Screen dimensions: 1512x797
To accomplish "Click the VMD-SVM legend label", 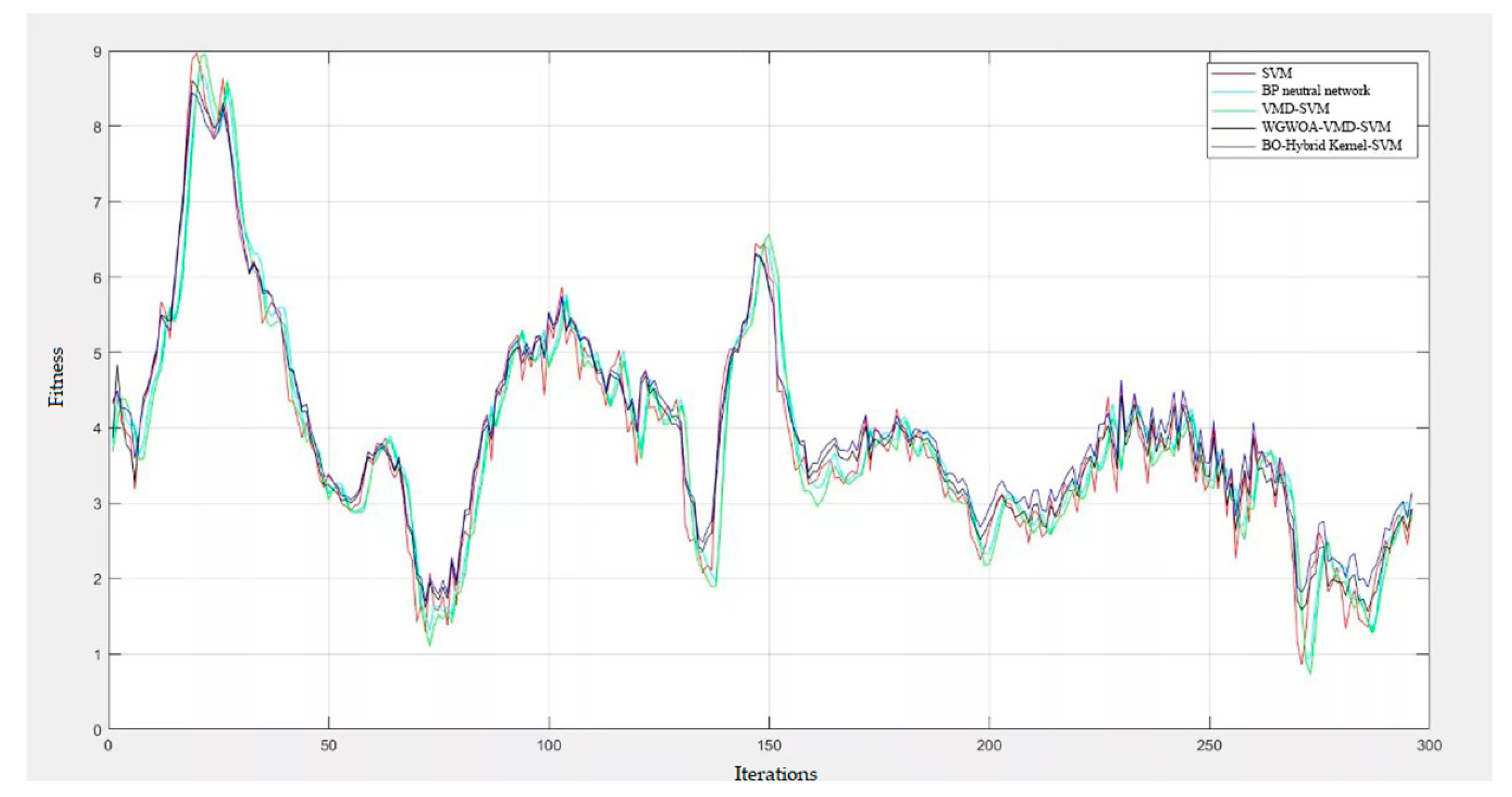I will point(1295,109).
